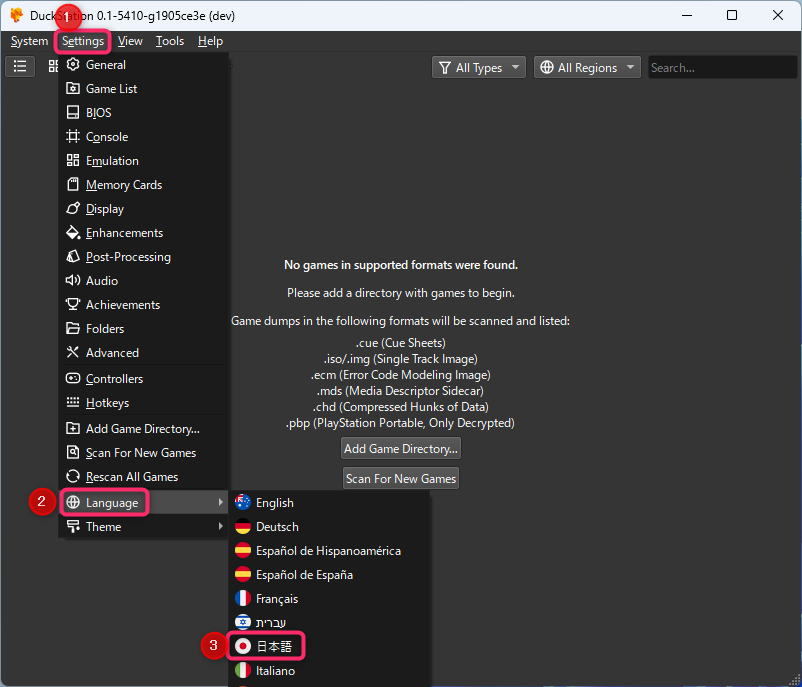Click the Add Game Directory... button
The width and height of the screenshot is (802, 687).
(x=400, y=449)
